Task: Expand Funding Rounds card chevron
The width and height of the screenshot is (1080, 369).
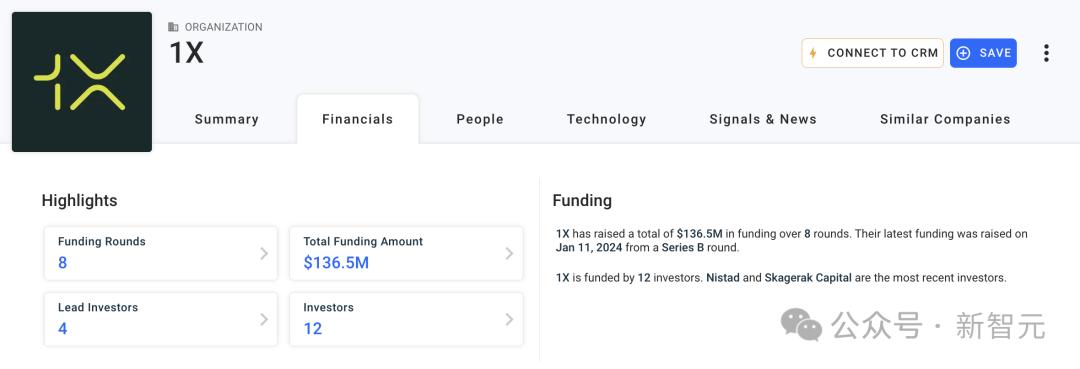Action: pos(264,253)
